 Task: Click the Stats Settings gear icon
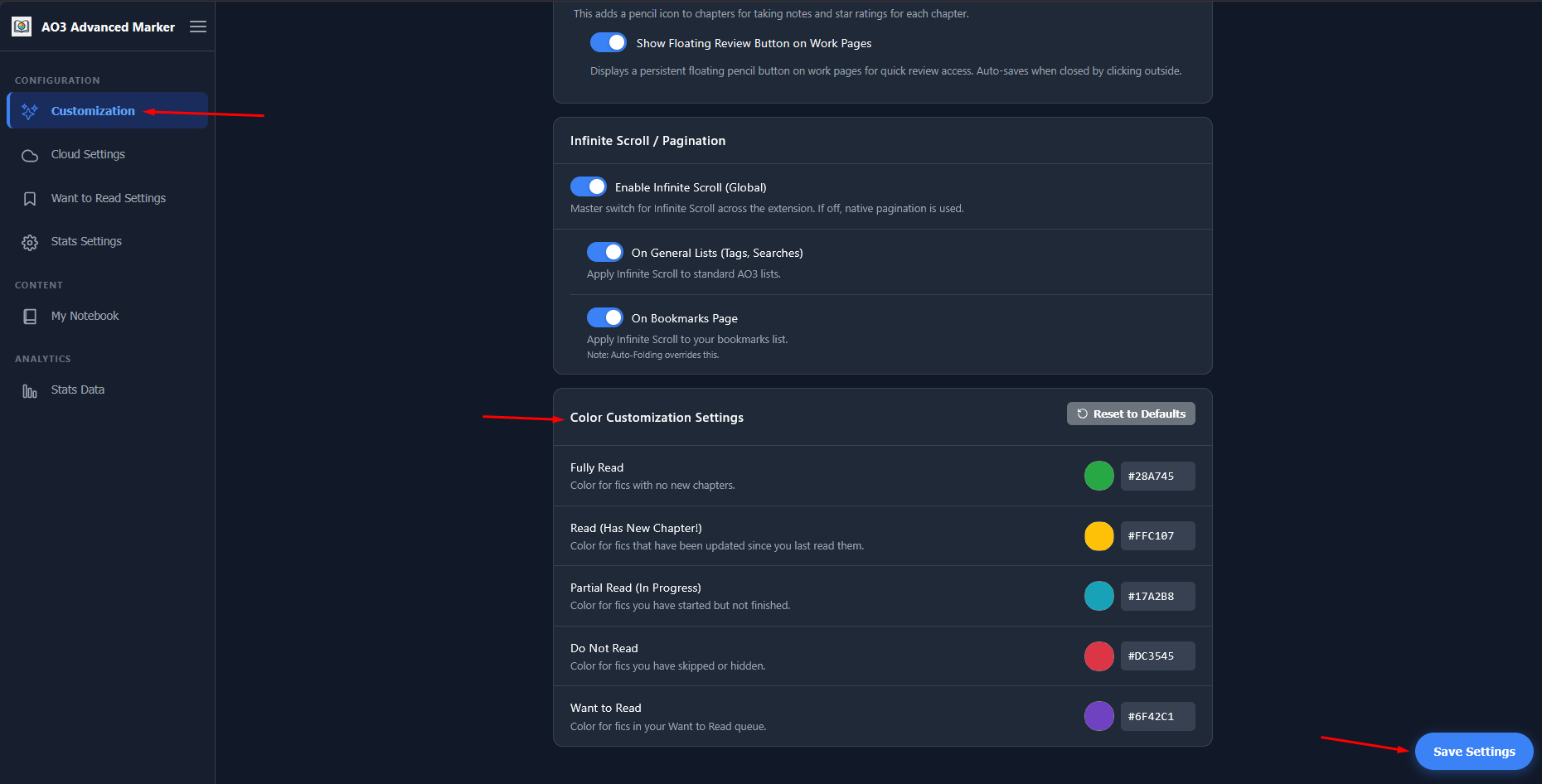(x=30, y=242)
